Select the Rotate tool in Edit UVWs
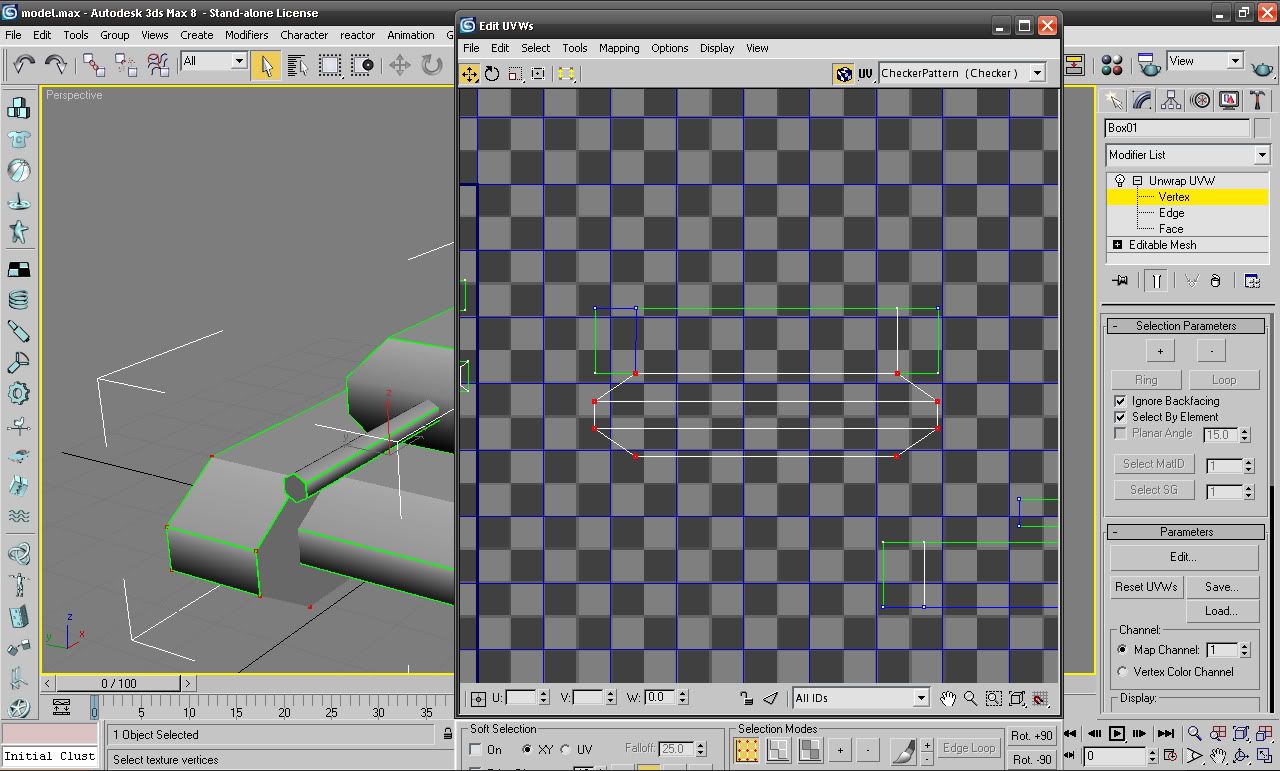 (492, 74)
